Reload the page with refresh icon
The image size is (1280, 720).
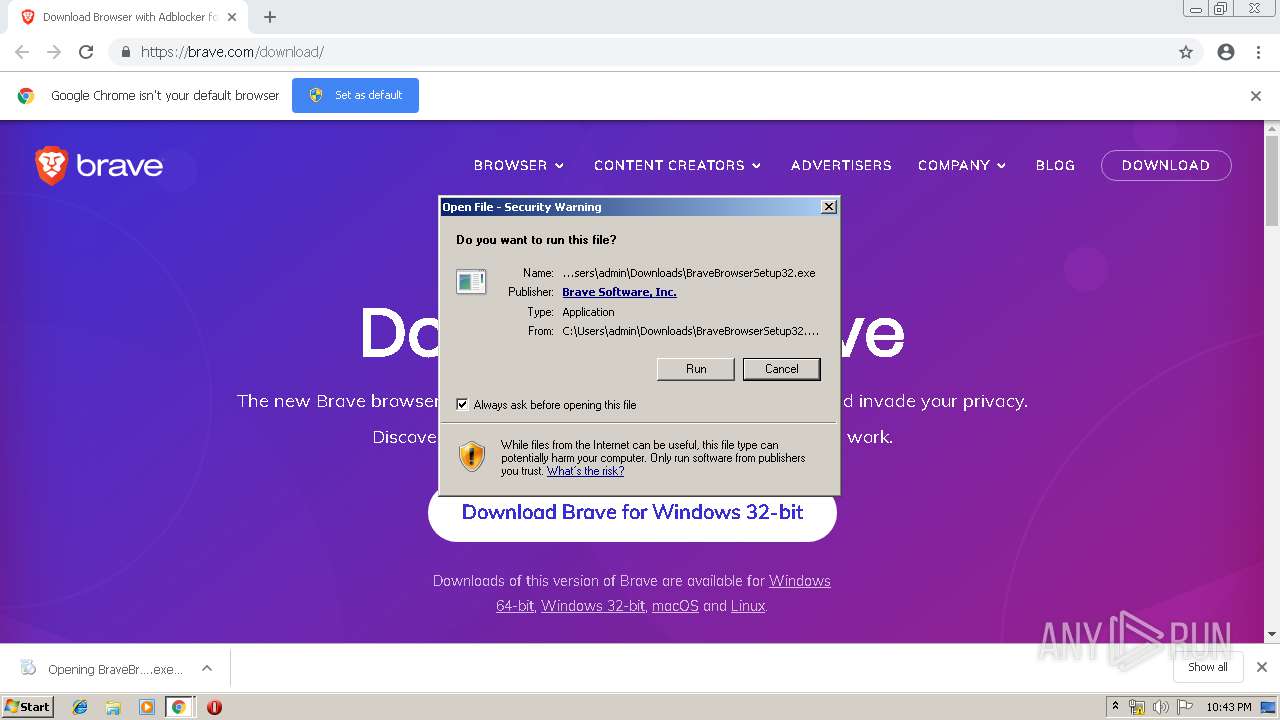(x=86, y=52)
